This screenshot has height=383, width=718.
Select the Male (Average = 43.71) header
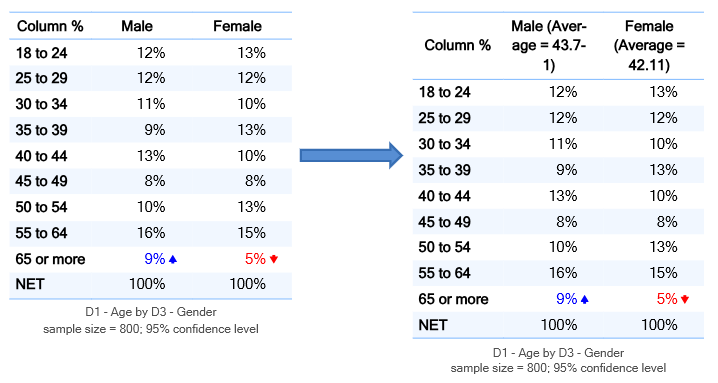tap(549, 45)
